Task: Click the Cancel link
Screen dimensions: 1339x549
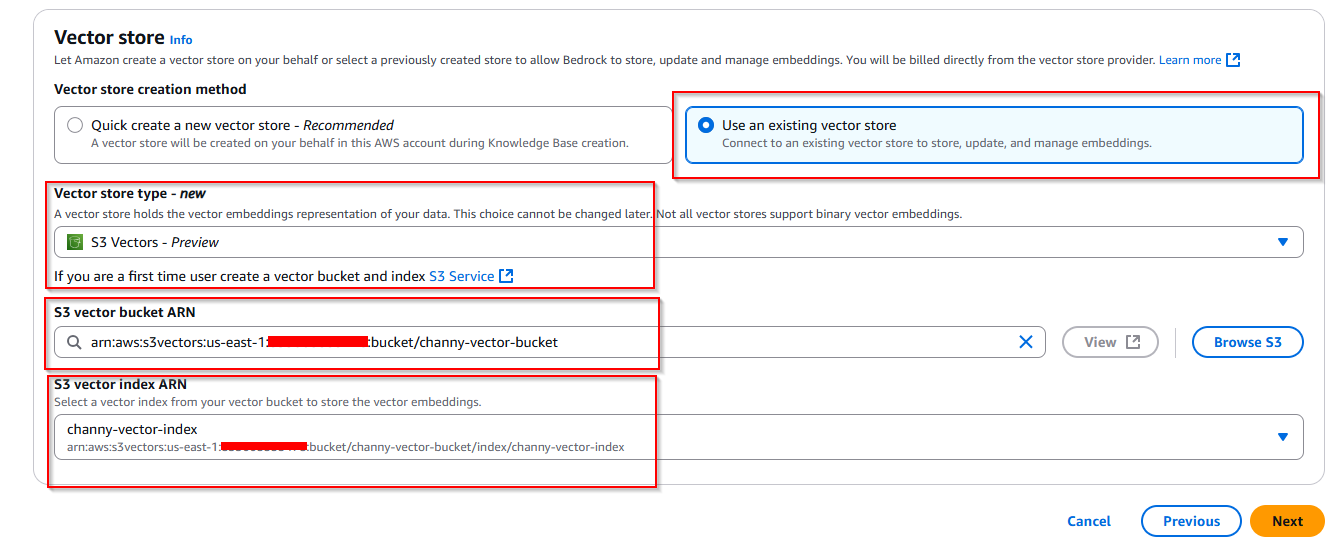Action: tap(1089, 521)
